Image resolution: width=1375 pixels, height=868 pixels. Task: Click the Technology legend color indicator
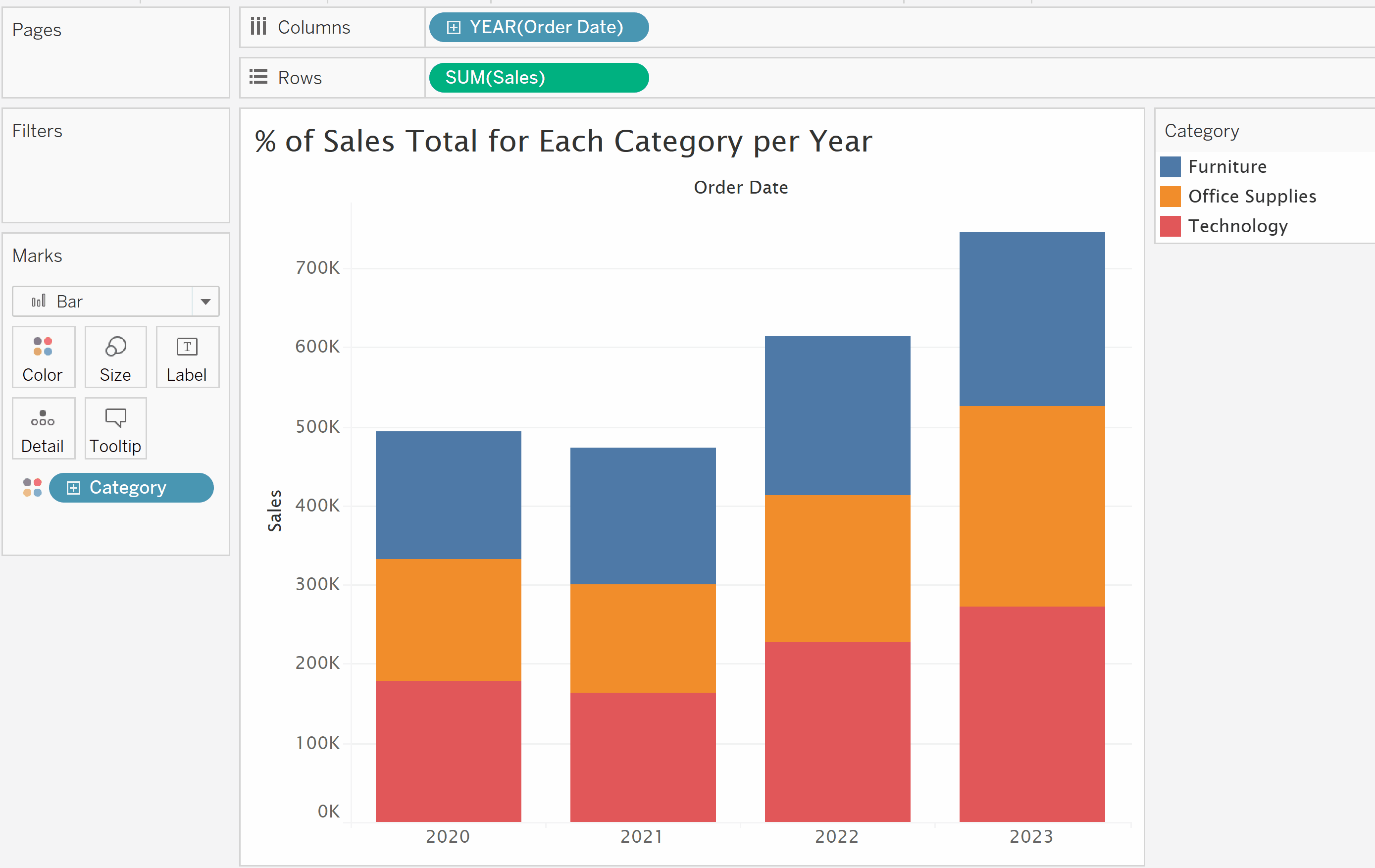click(x=1172, y=224)
